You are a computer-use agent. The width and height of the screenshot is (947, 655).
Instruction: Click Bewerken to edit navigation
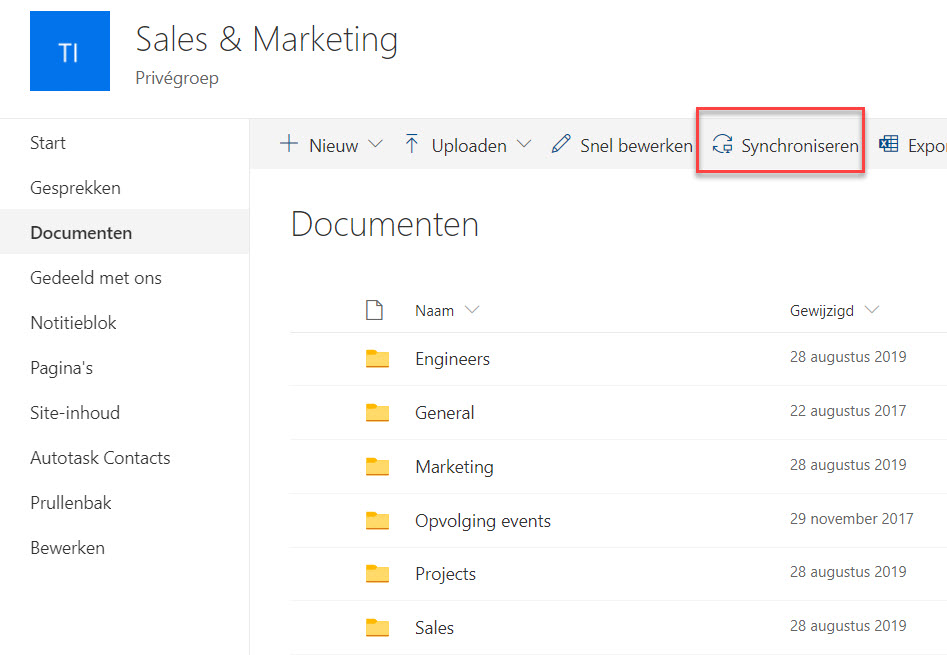68,548
